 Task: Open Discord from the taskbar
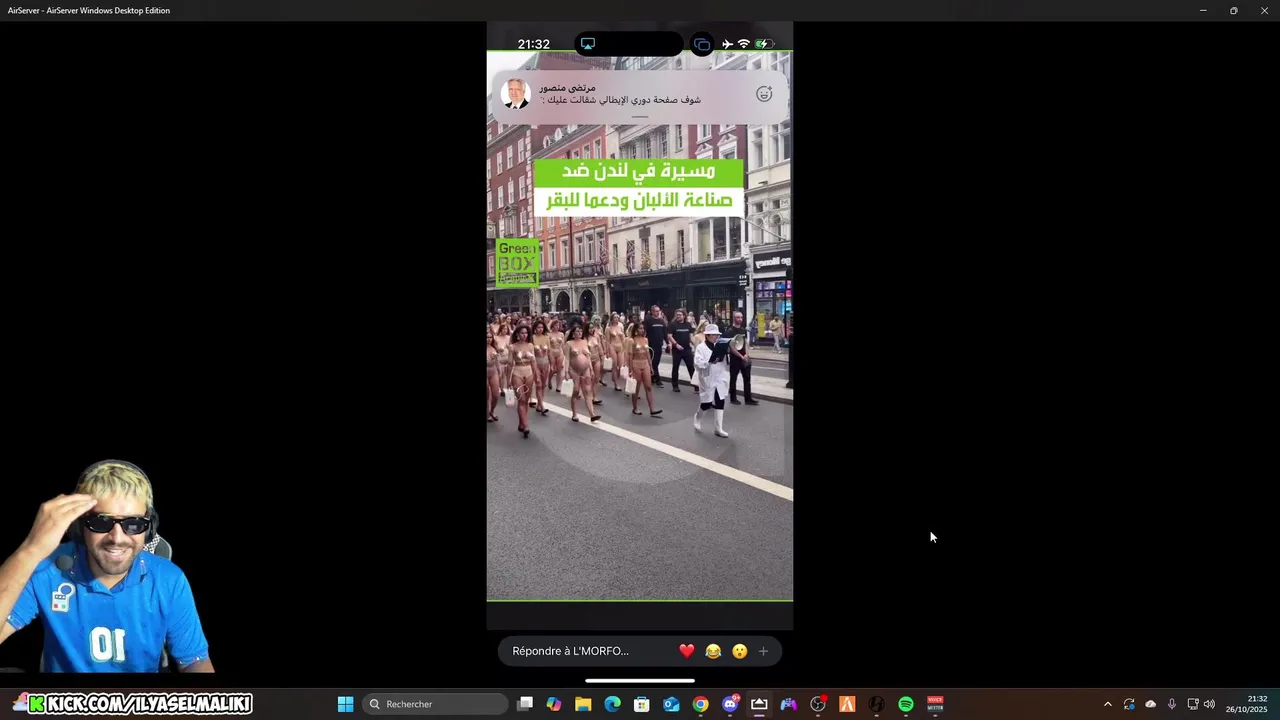730,704
